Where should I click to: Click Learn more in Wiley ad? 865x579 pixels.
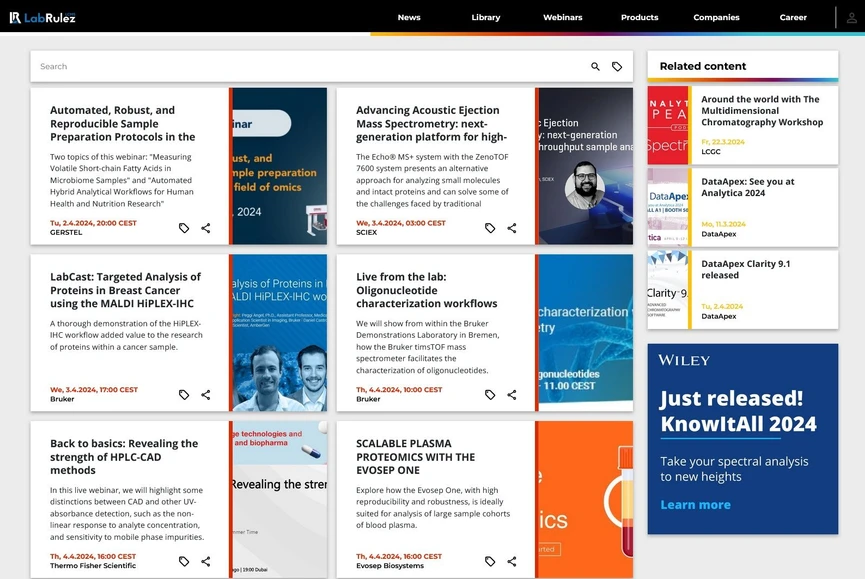pyautogui.click(x=695, y=505)
